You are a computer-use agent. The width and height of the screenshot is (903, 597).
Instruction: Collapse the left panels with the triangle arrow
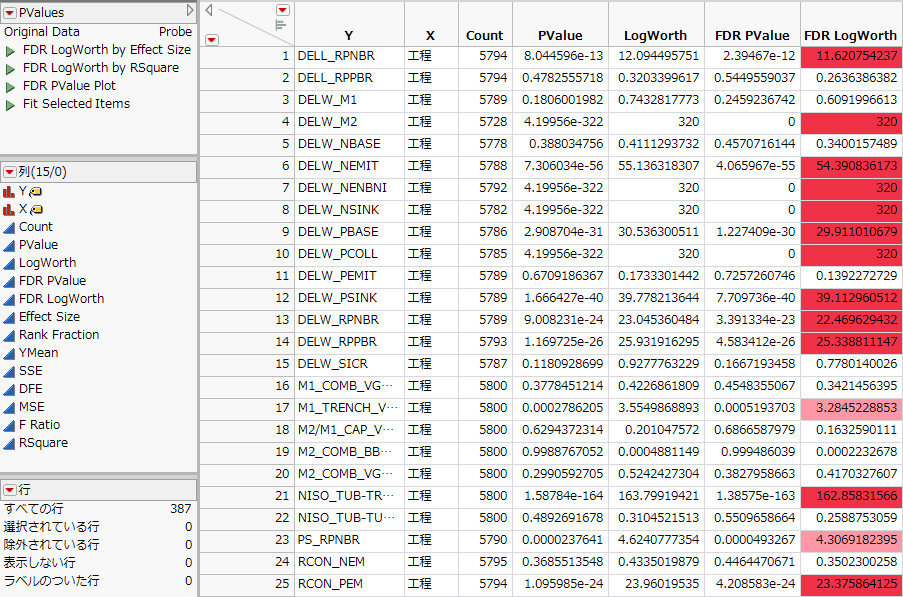point(209,10)
